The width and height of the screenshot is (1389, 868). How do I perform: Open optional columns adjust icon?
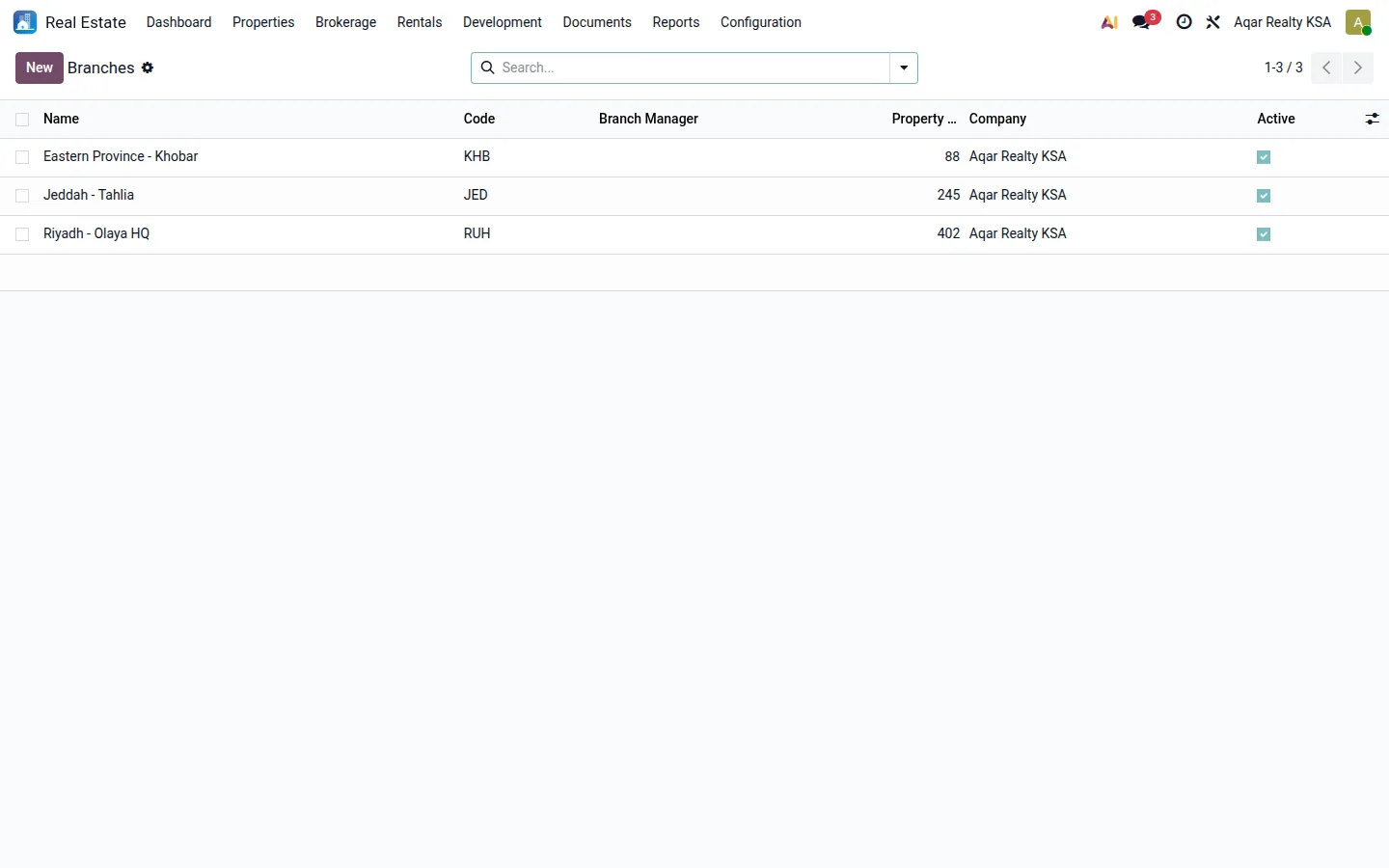1372,119
